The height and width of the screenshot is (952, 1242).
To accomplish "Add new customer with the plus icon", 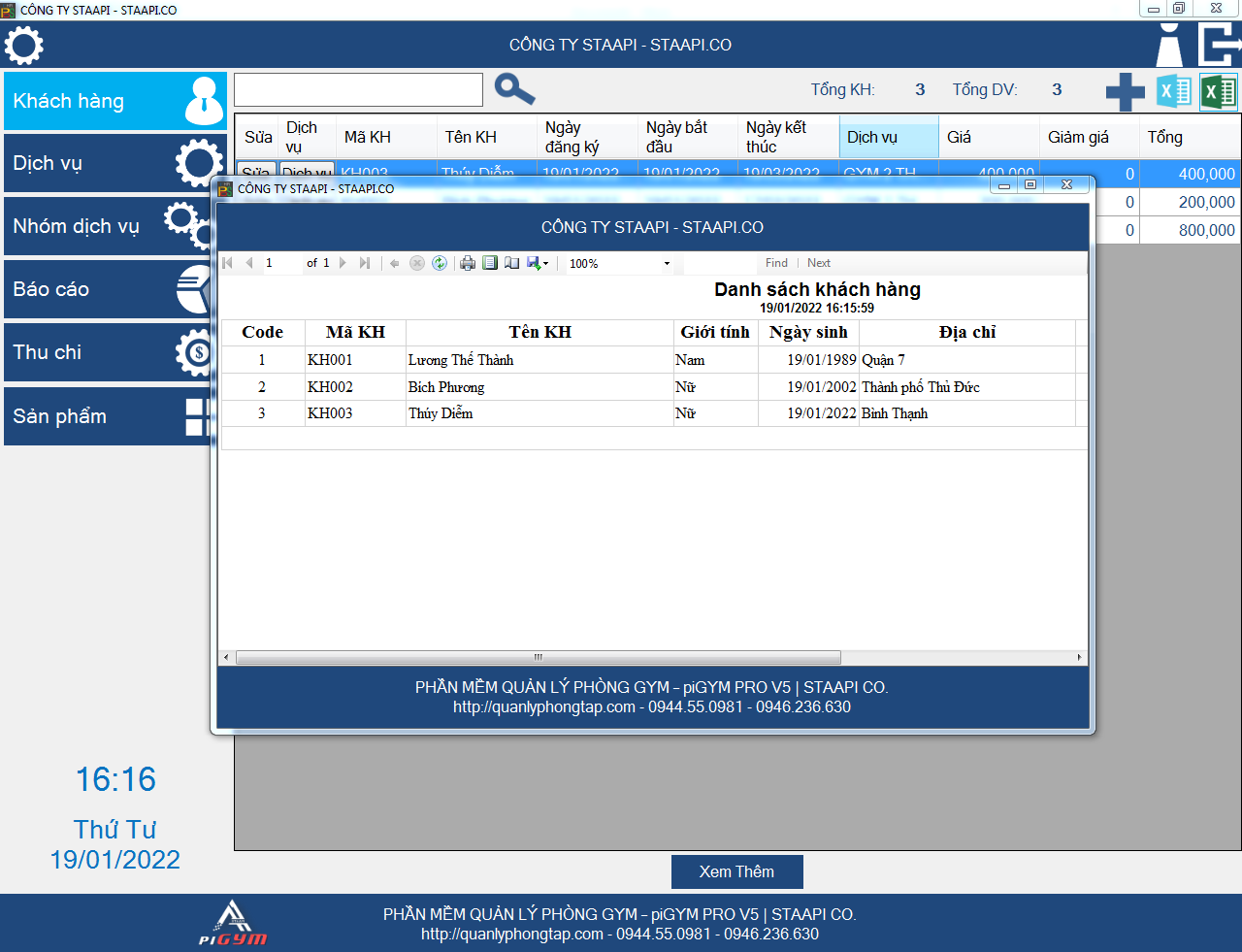I will tap(1125, 92).
